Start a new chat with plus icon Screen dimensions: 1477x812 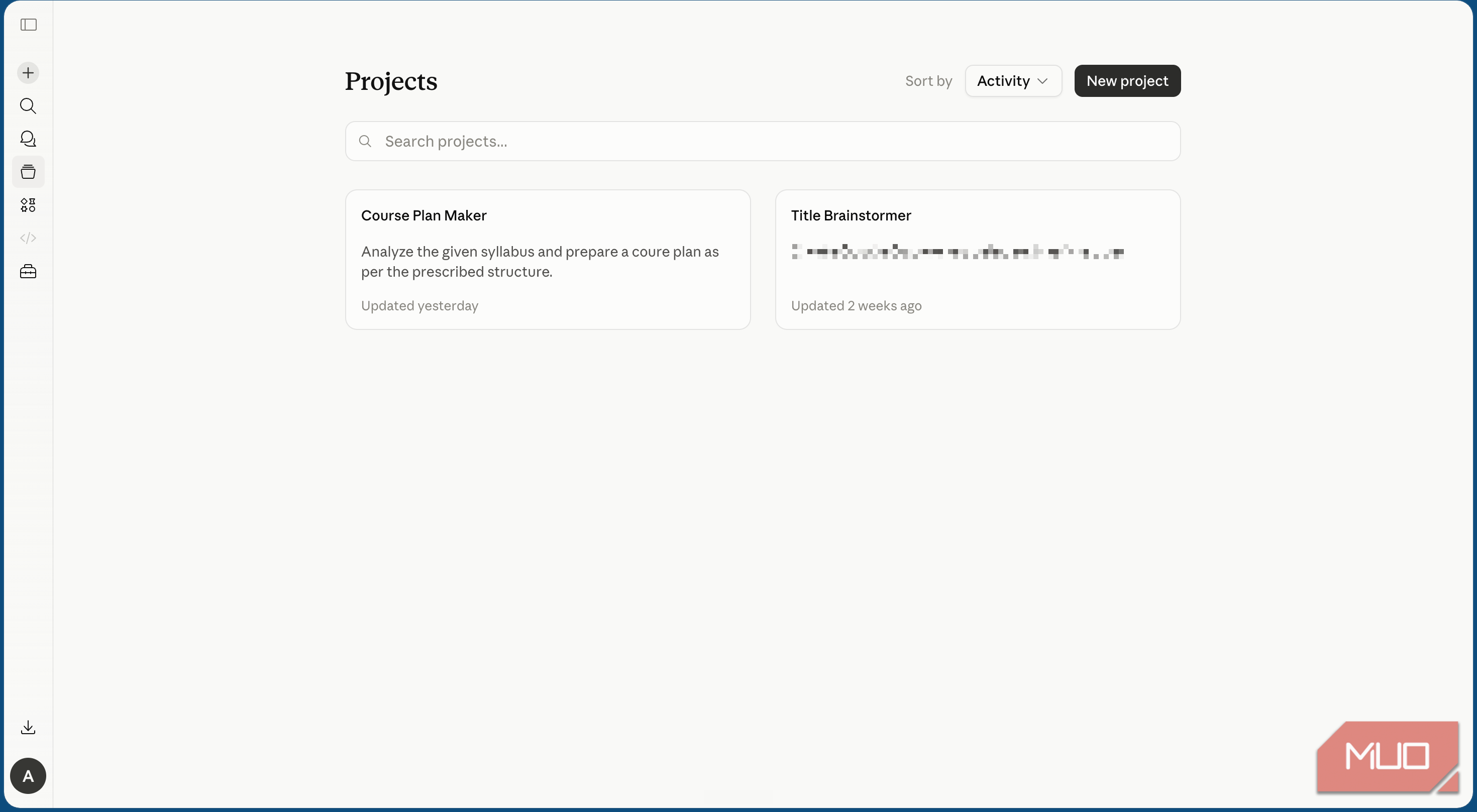28,73
